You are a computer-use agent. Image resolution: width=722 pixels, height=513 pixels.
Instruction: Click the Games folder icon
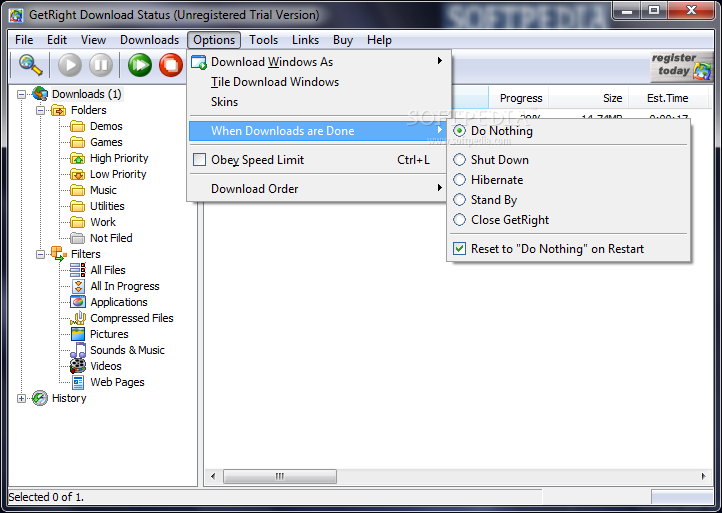(x=77, y=142)
